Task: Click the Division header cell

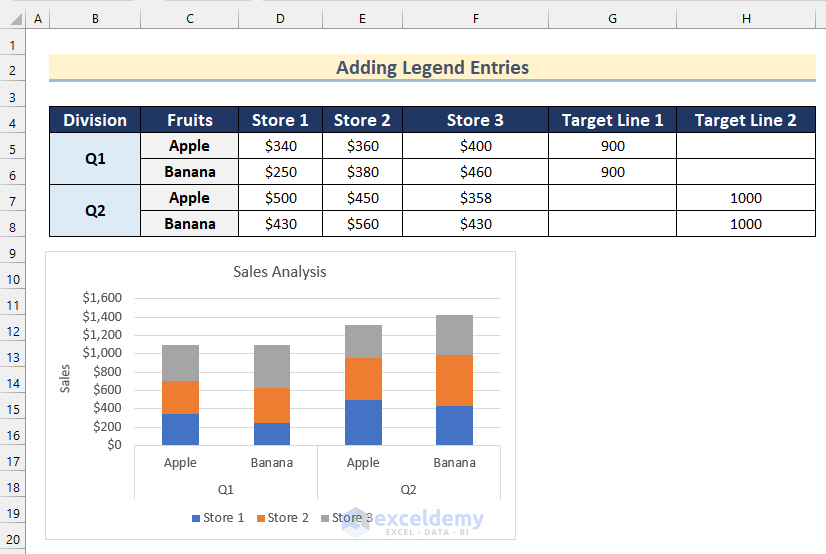Action: 95,120
